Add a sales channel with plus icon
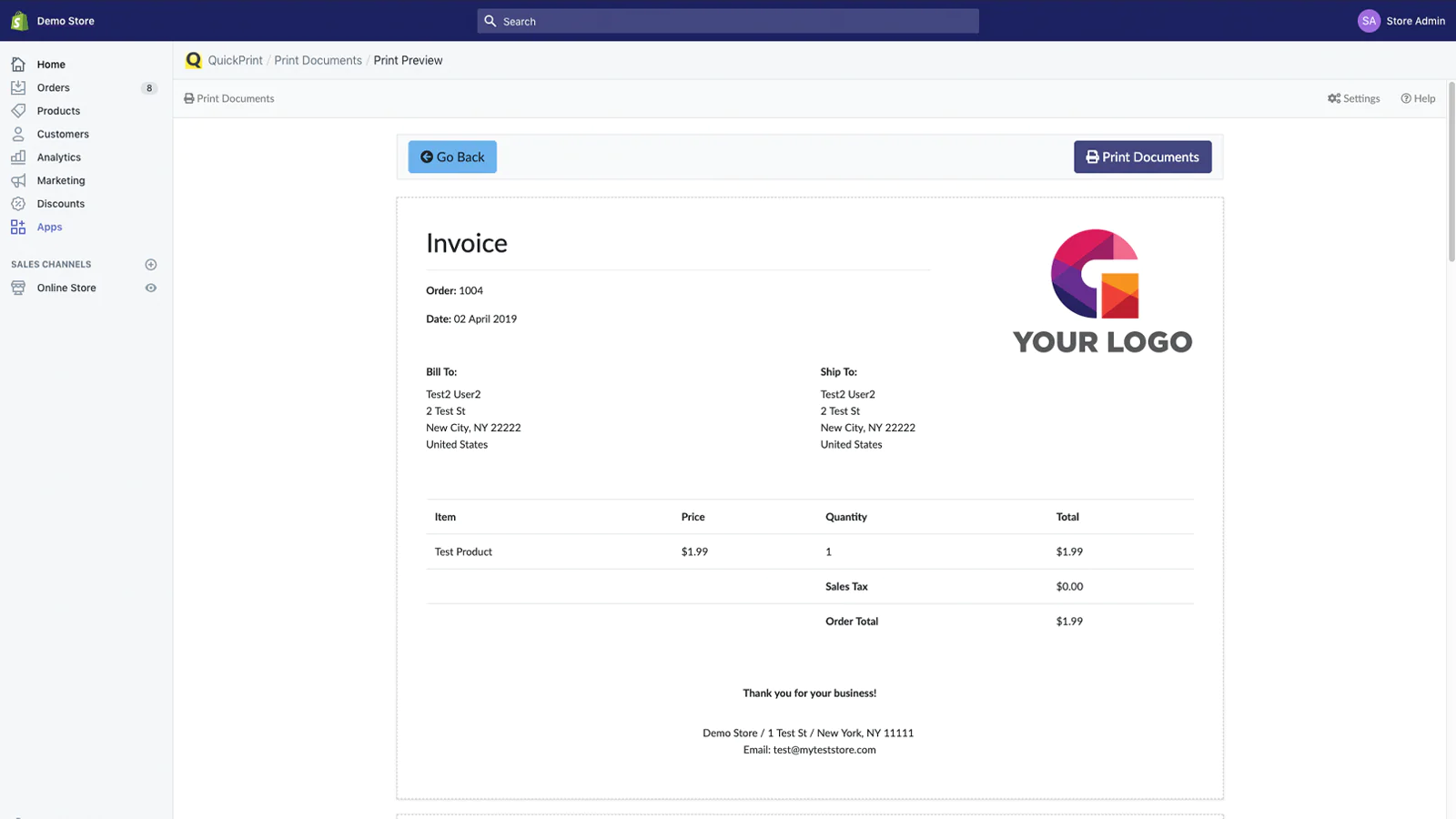 point(151,265)
